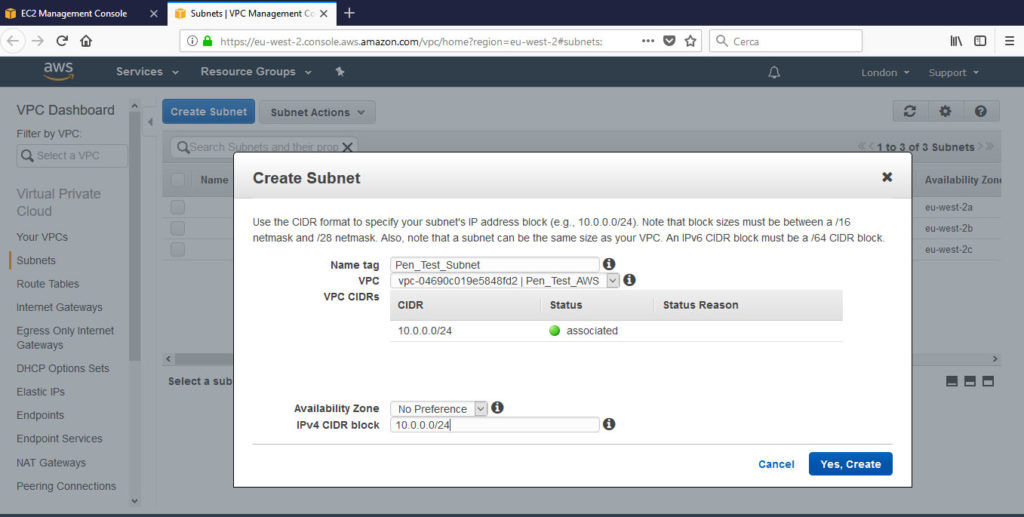Click the AWS logo
1024x517 pixels.
click(58, 71)
